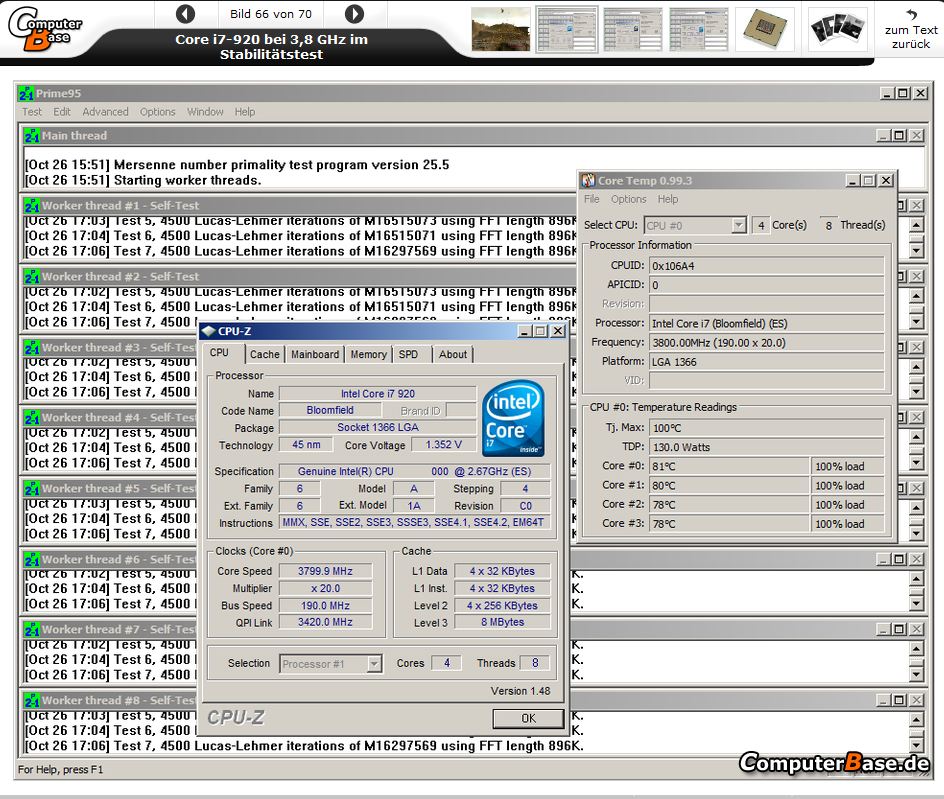Open the Help menu in Core Temp
Viewport: 944px width, 799px height.
(x=668, y=199)
